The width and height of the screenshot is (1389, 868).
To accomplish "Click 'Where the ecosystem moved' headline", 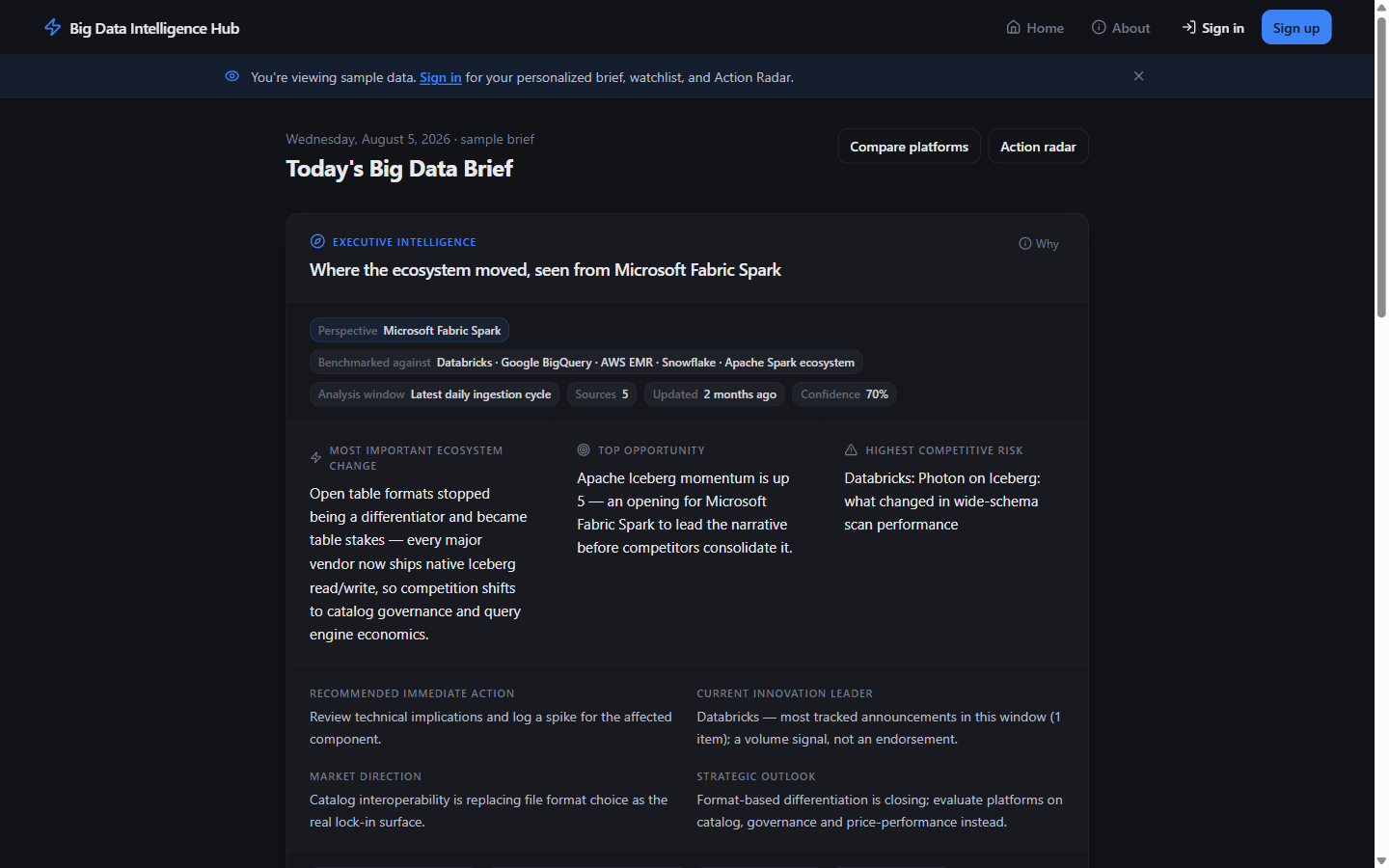I will pos(545,270).
